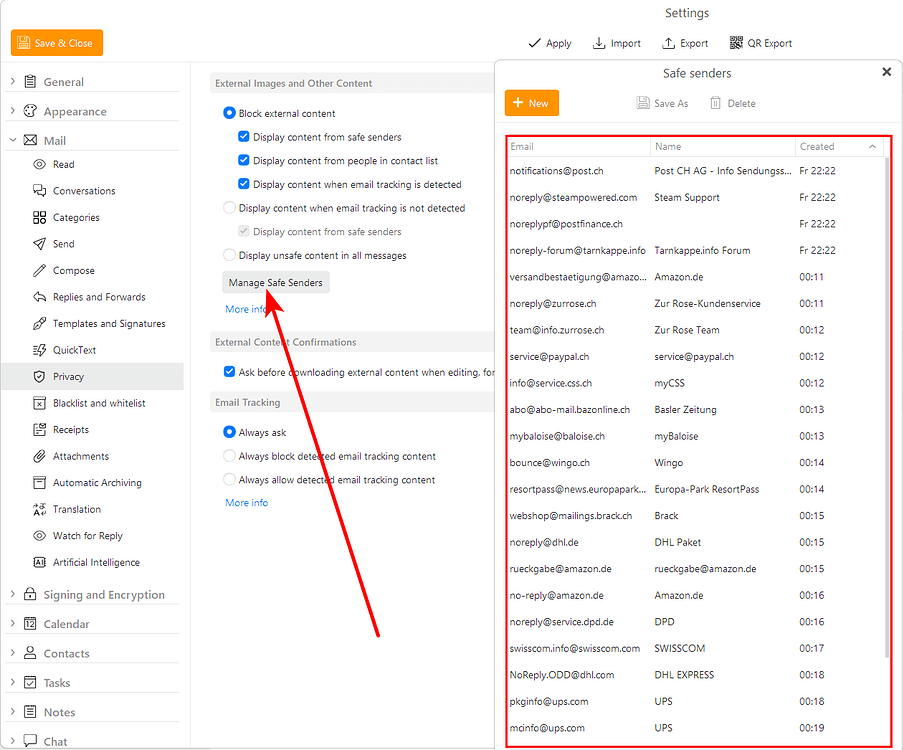Open Compose pencil icon
Image resolution: width=903 pixels, height=750 pixels.
pyautogui.click(x=39, y=270)
